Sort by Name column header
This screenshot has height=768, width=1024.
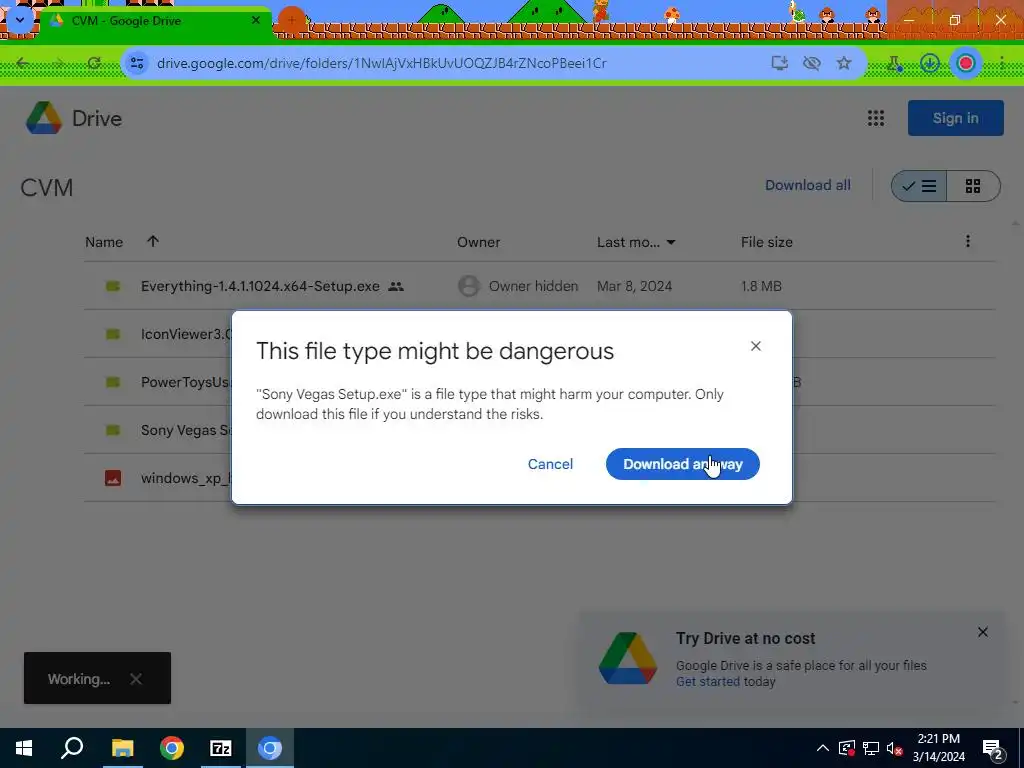click(104, 242)
